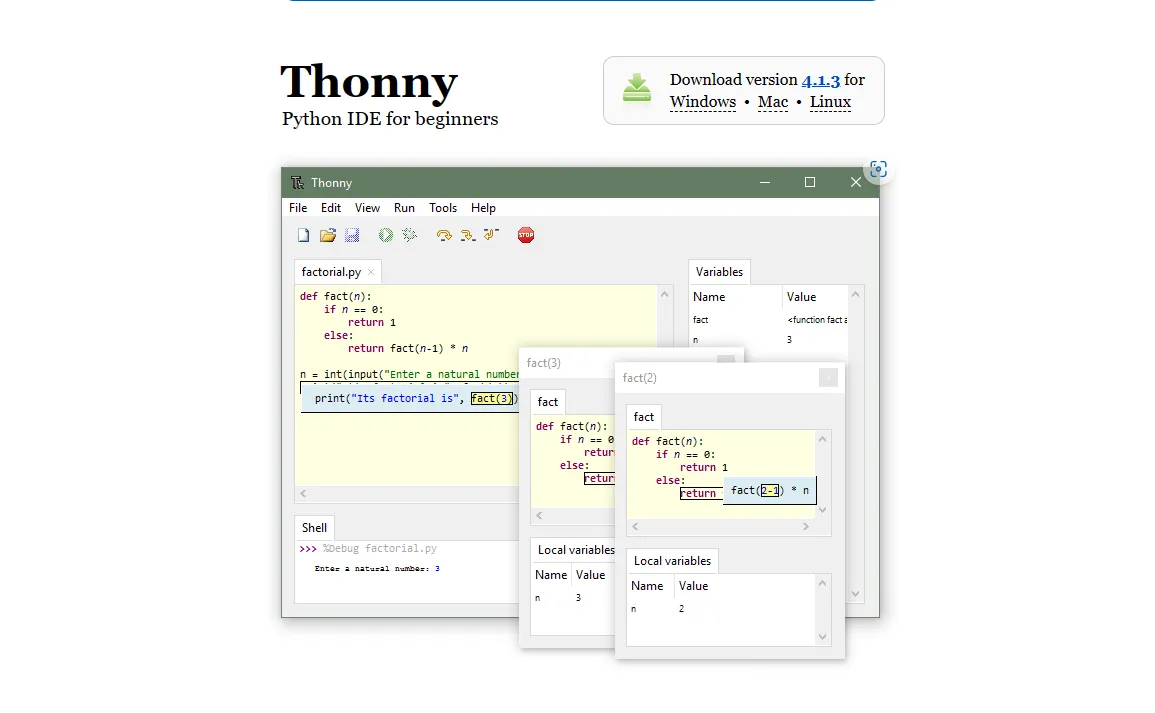Step over using the first arrow icon
Screen dimensions: 1155x713
443,234
